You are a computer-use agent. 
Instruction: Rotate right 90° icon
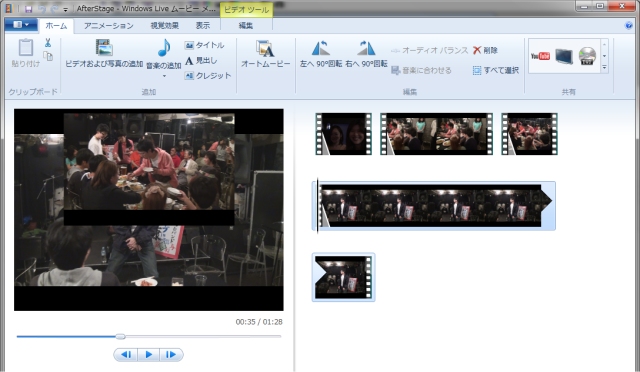(x=366, y=48)
